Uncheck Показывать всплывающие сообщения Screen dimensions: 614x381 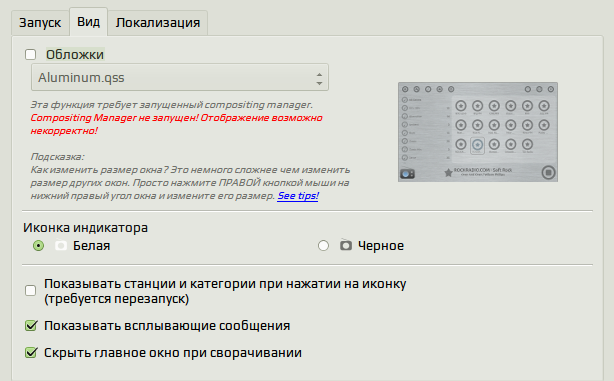pos(31,325)
